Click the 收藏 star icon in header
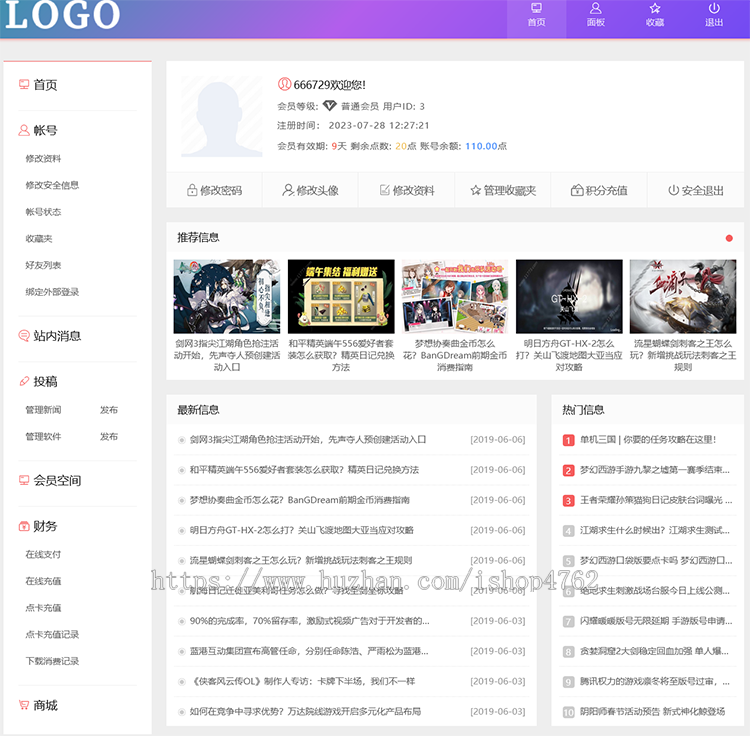 coord(655,8)
